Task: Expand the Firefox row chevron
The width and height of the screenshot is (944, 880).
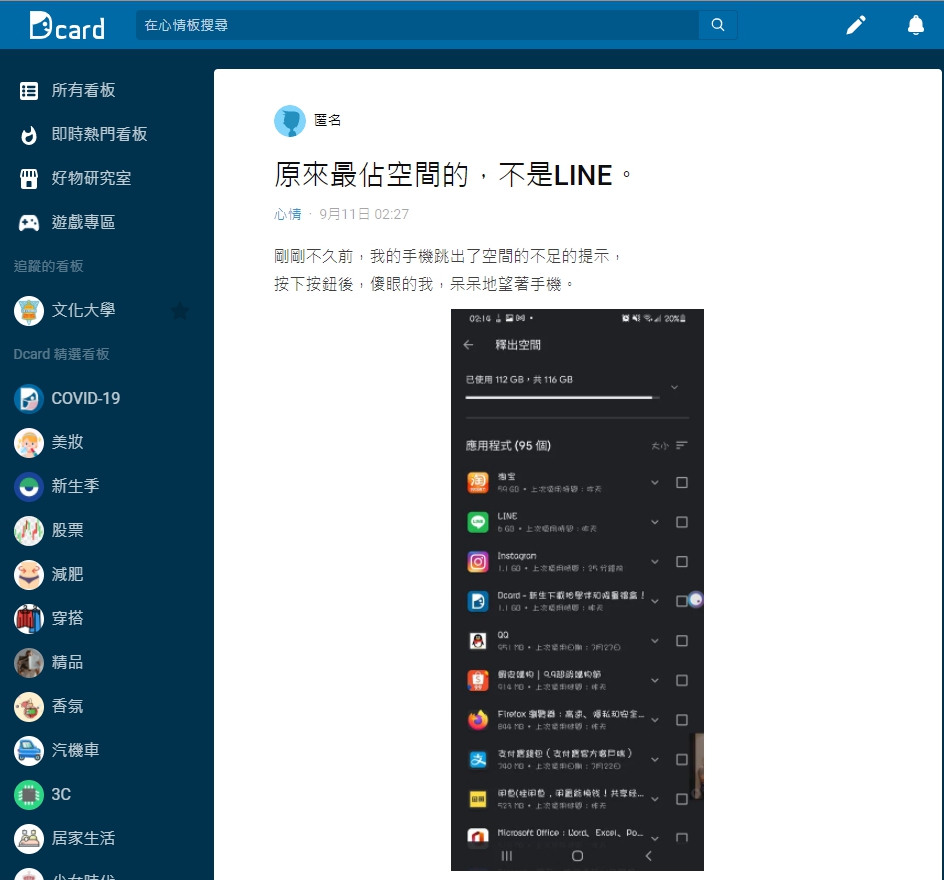Action: coord(654,720)
